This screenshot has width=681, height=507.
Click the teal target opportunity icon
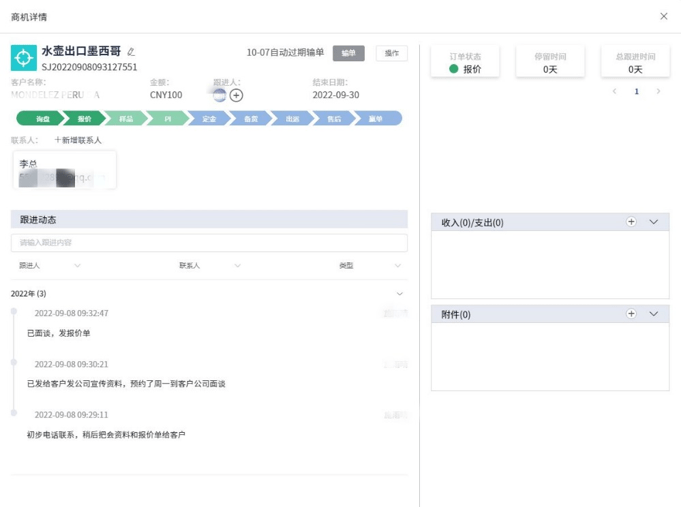point(23,58)
